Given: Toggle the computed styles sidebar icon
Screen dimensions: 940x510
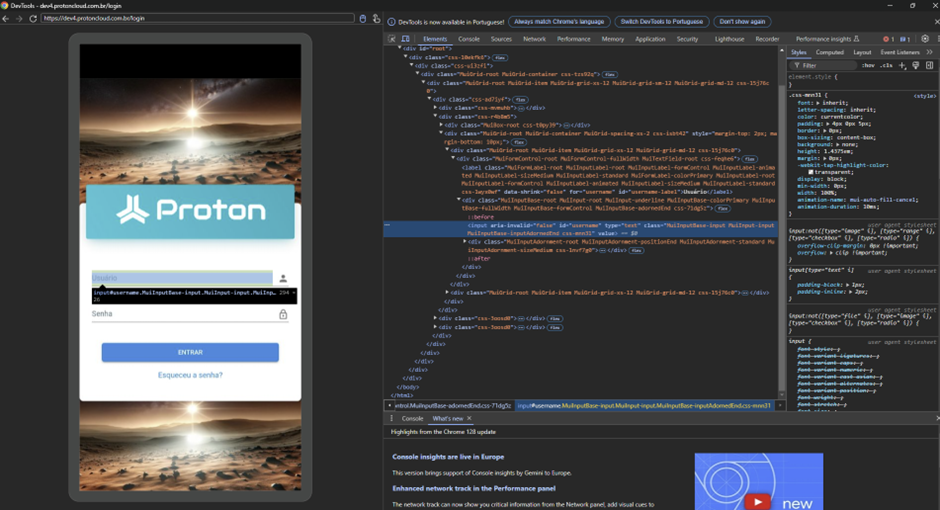Looking at the screenshot, I should pos(929,65).
